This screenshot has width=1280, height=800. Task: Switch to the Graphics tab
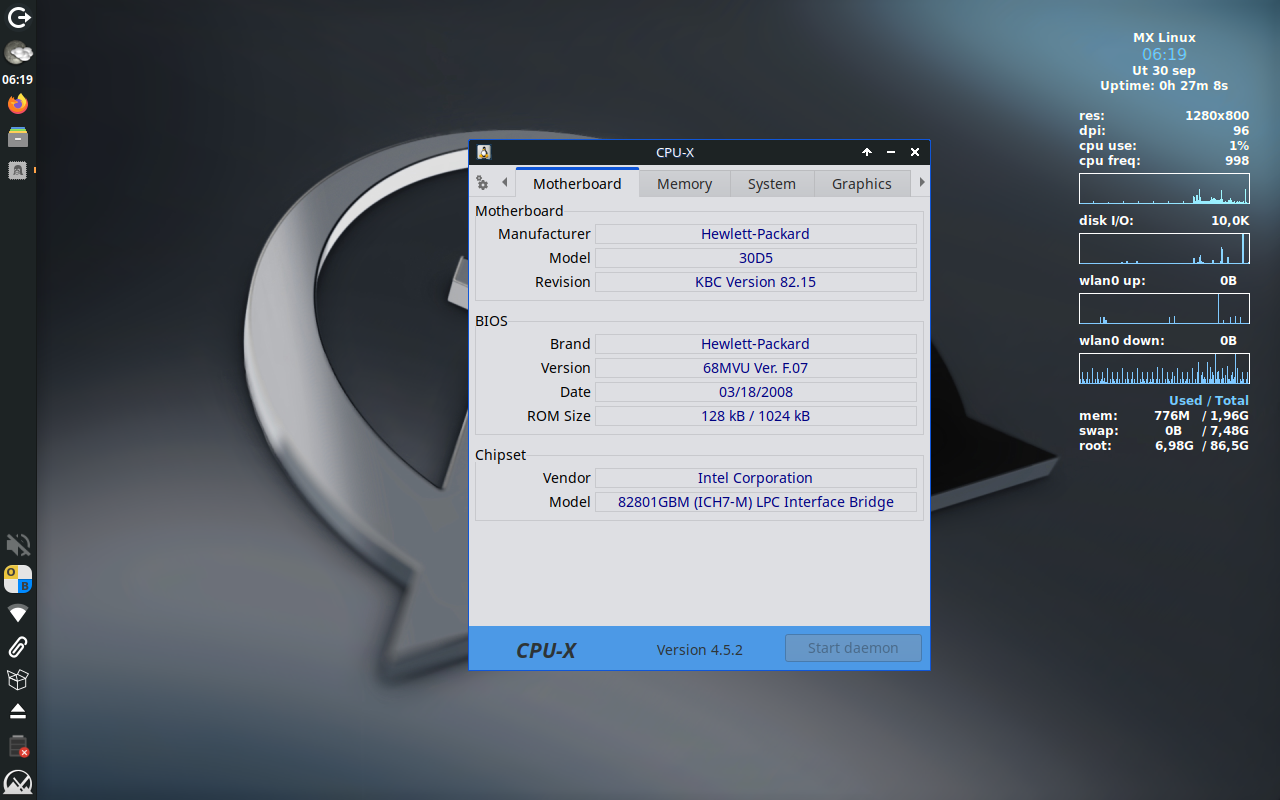(x=862, y=183)
